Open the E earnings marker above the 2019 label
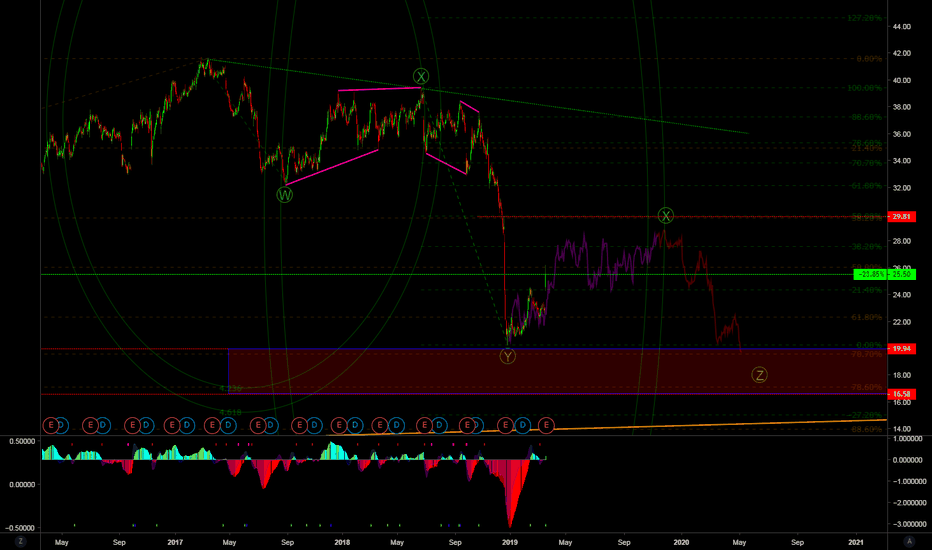 [x=506, y=425]
